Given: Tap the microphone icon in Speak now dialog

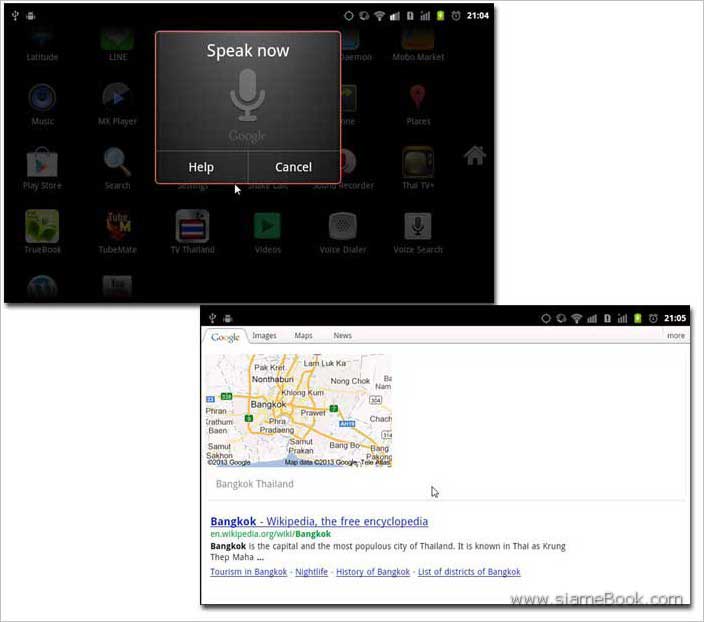Looking at the screenshot, I should click(247, 95).
